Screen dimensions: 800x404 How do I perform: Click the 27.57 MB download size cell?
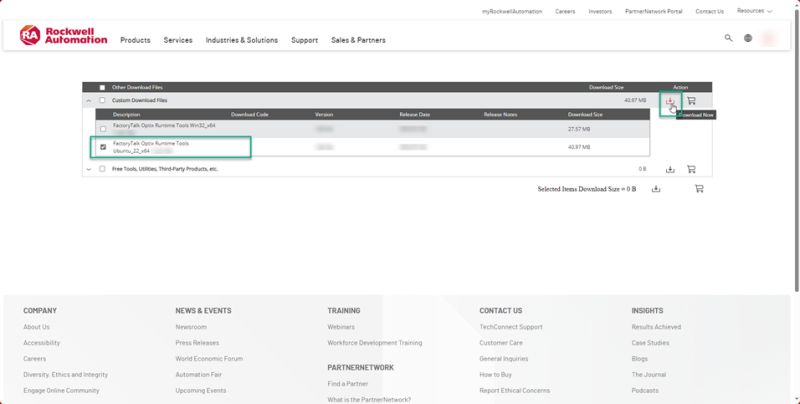pos(579,129)
